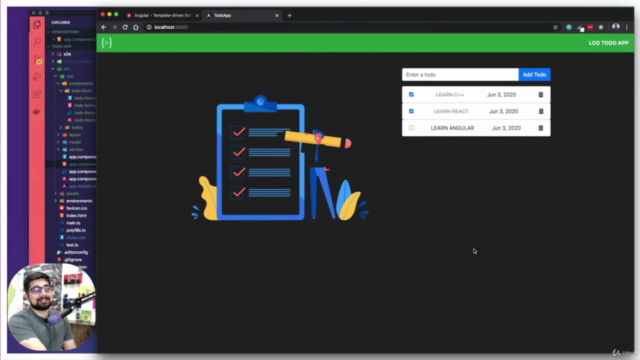Open index.html in the explorer
This screenshot has width=640, height=360.
click(x=76, y=216)
